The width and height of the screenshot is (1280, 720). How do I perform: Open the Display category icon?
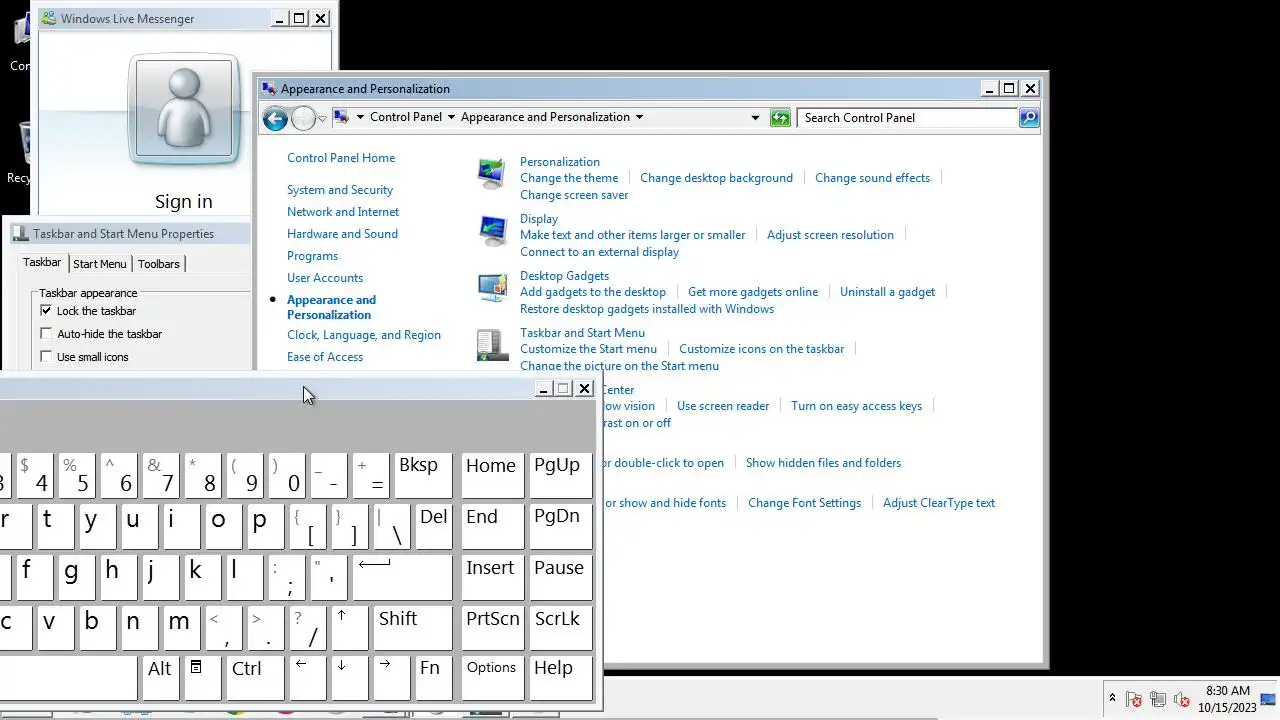point(492,231)
